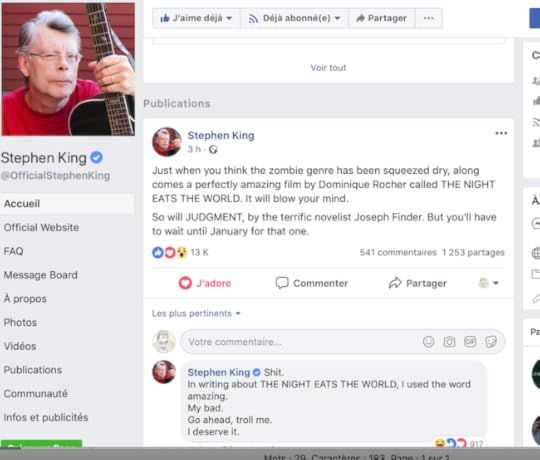
Task: Click the three-dot More button beside Partager
Action: (x=428, y=18)
